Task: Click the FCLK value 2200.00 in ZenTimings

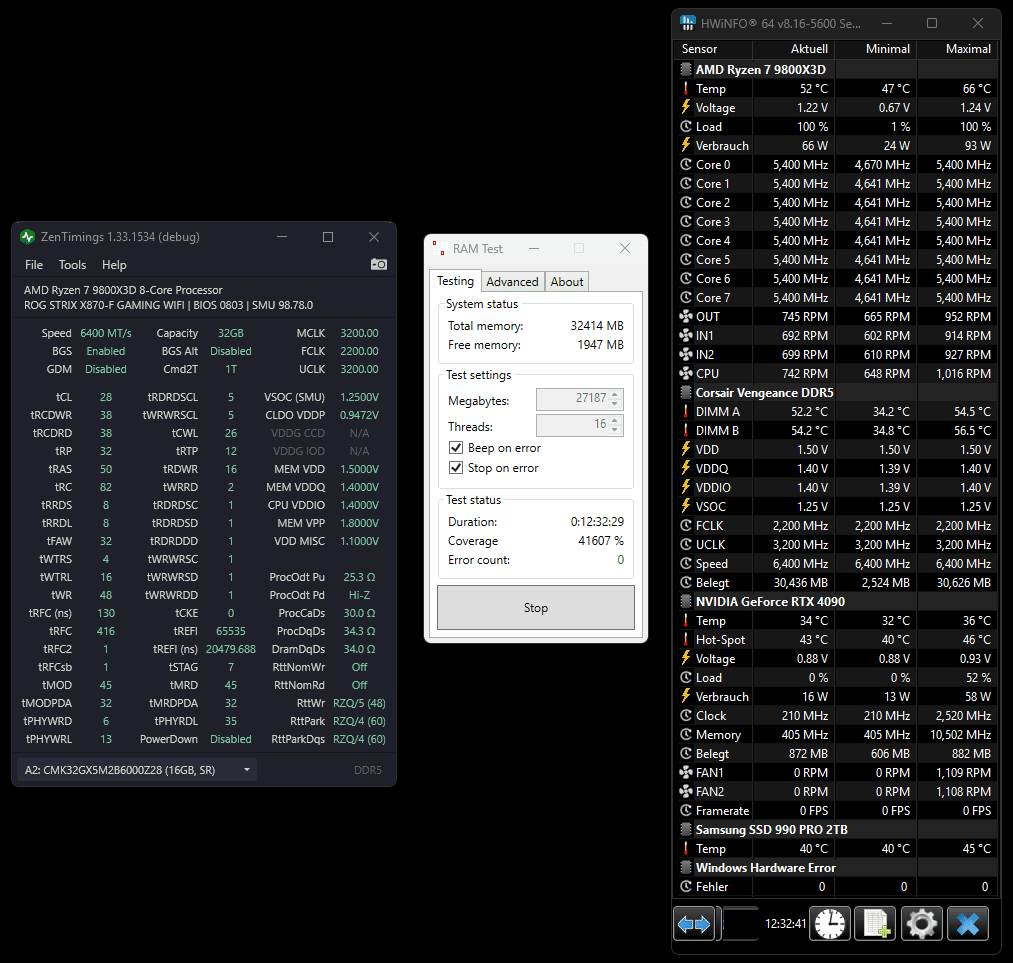Action: [x=359, y=351]
